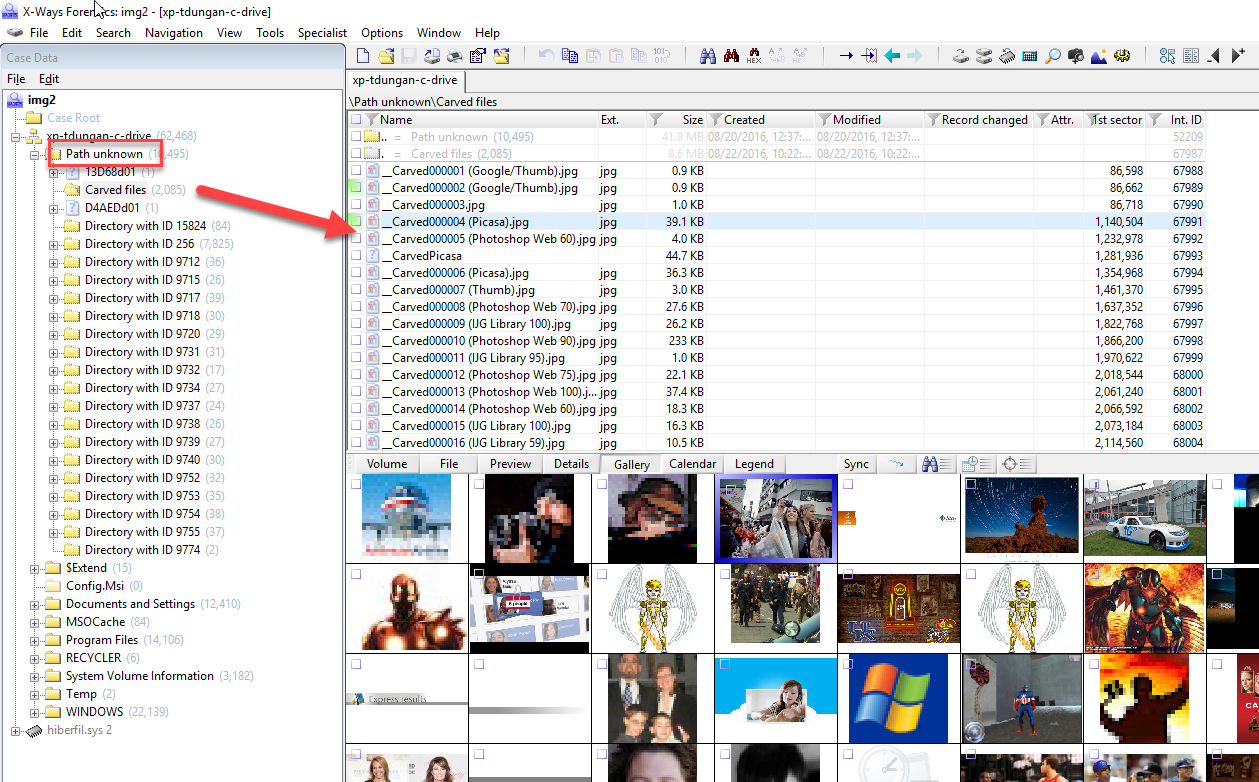
Task: Tick checkbox on Windows logo thumbnail
Action: point(848,664)
